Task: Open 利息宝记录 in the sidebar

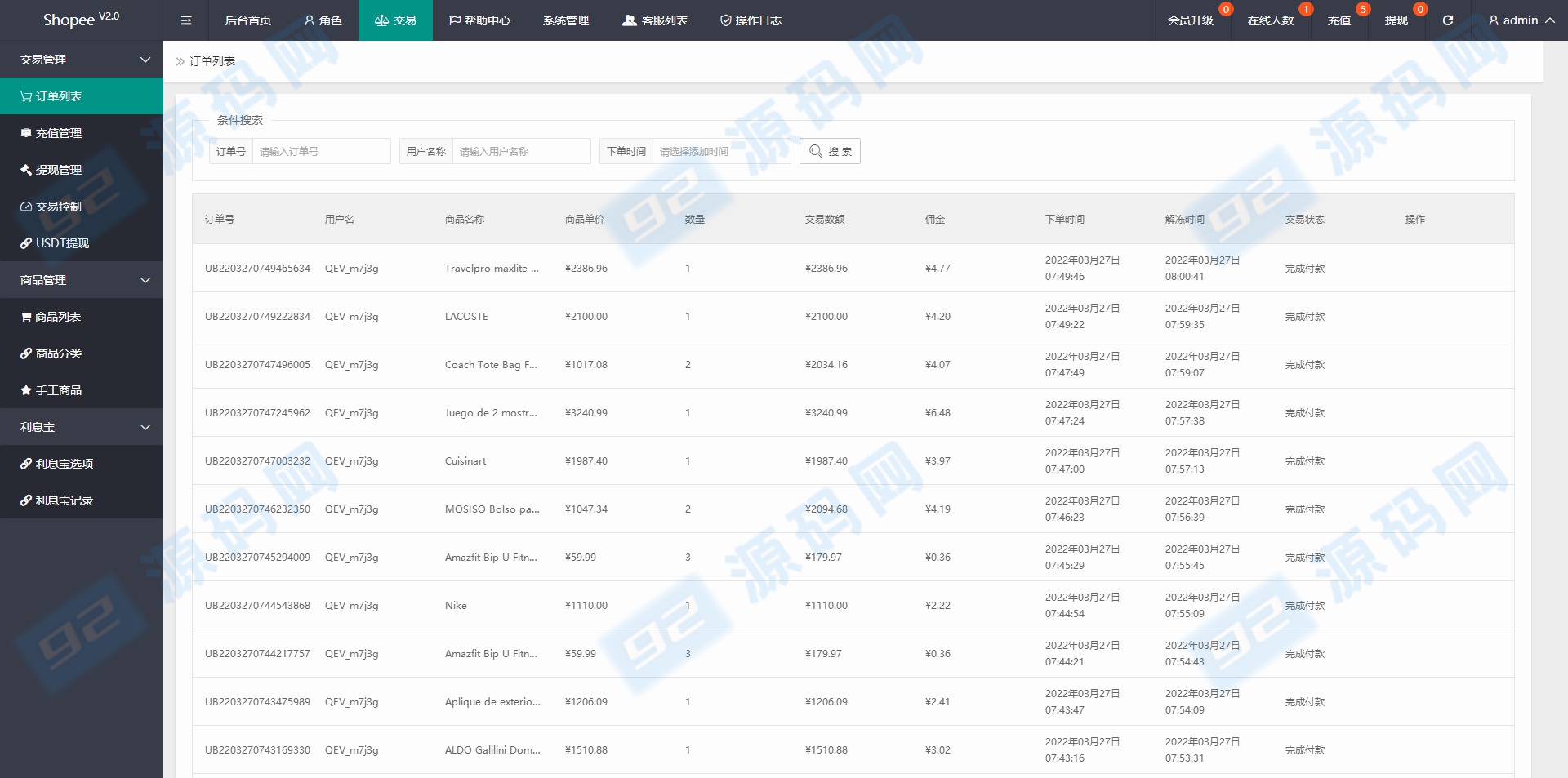Action: (82, 500)
